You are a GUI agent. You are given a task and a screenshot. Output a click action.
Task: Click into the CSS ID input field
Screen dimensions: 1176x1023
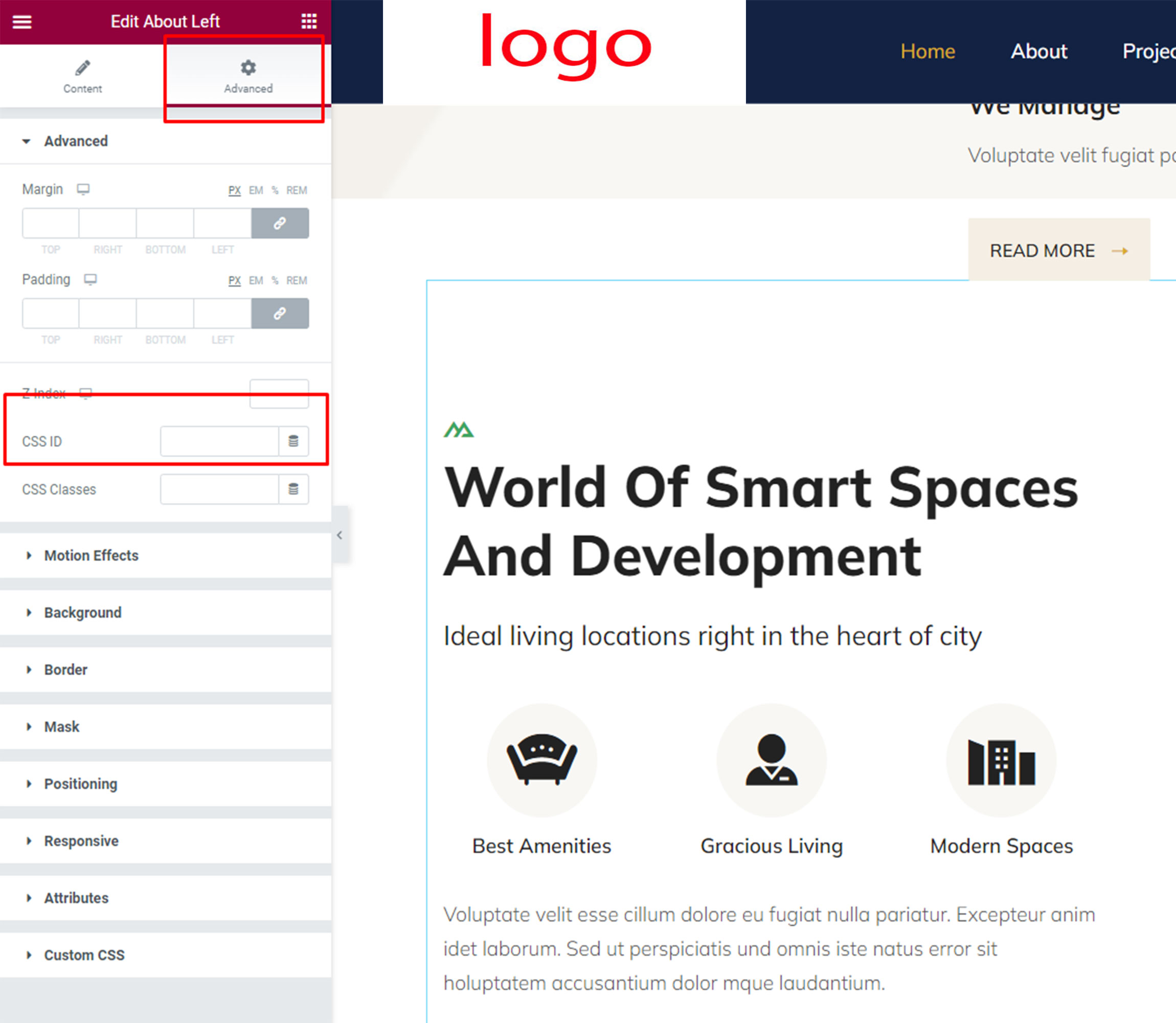[219, 441]
